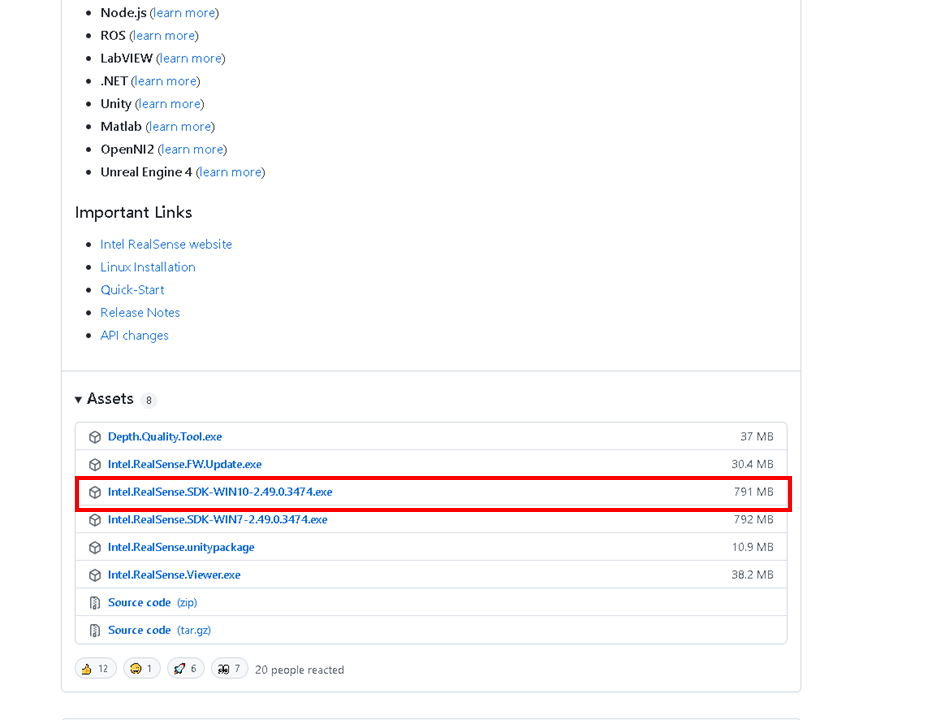Click zip file icon beside Source code (zip)
Screen dimensions: 928x720
pos(95,603)
